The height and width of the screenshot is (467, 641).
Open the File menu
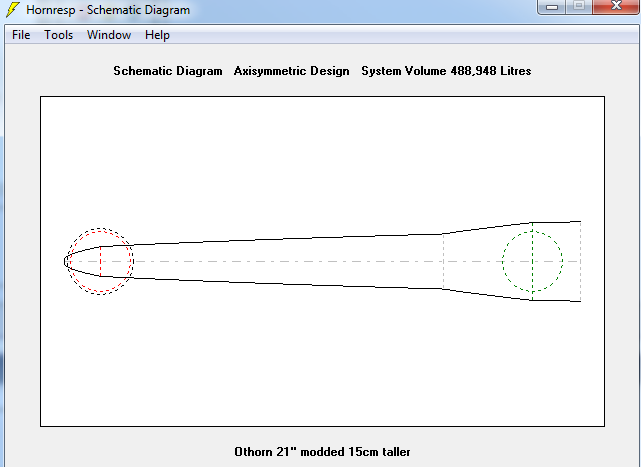coord(21,35)
